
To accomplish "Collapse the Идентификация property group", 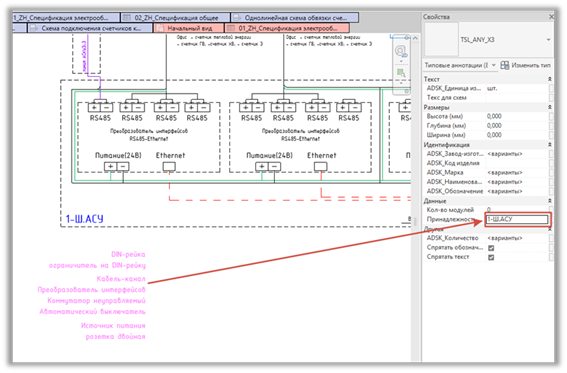I will coord(550,145).
